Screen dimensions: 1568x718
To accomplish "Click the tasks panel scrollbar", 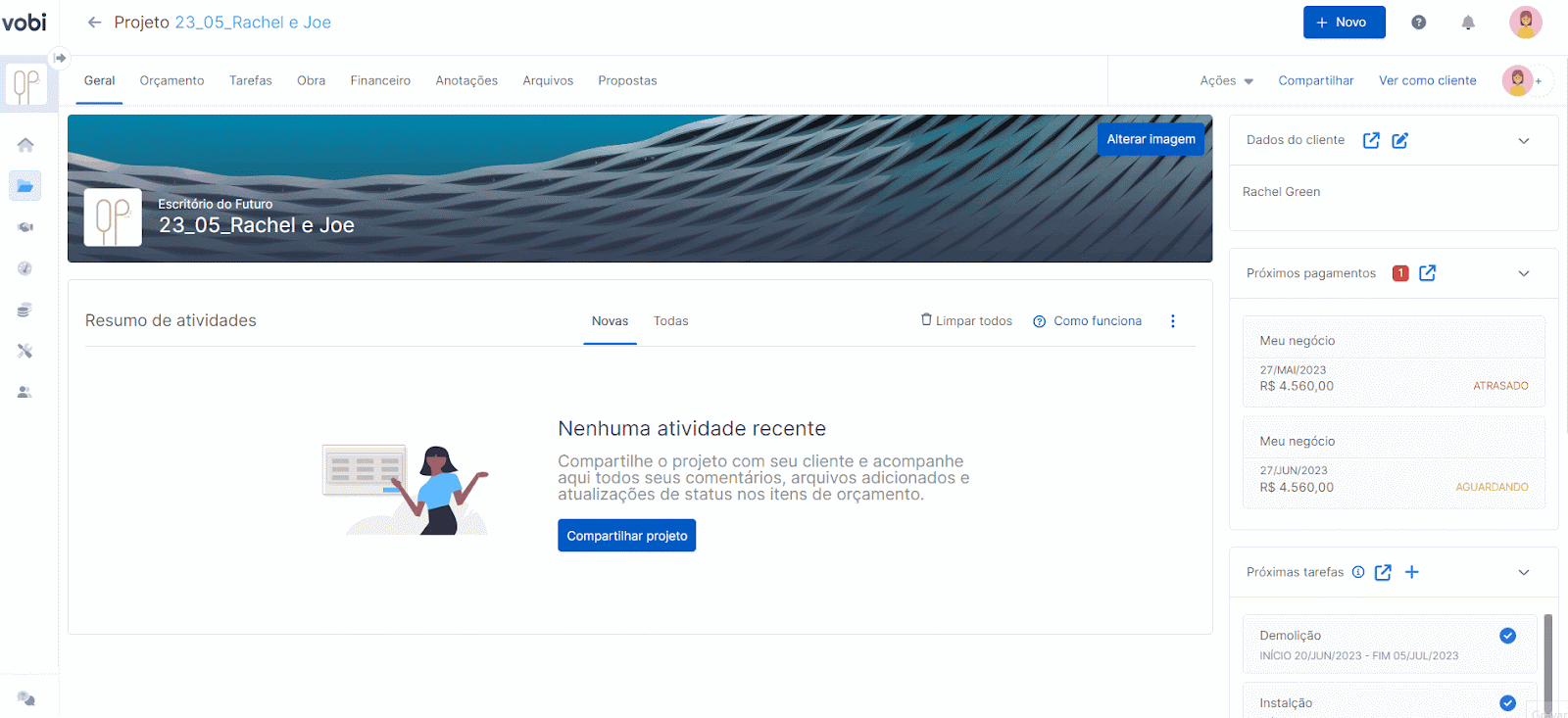I will click(x=1548, y=661).
